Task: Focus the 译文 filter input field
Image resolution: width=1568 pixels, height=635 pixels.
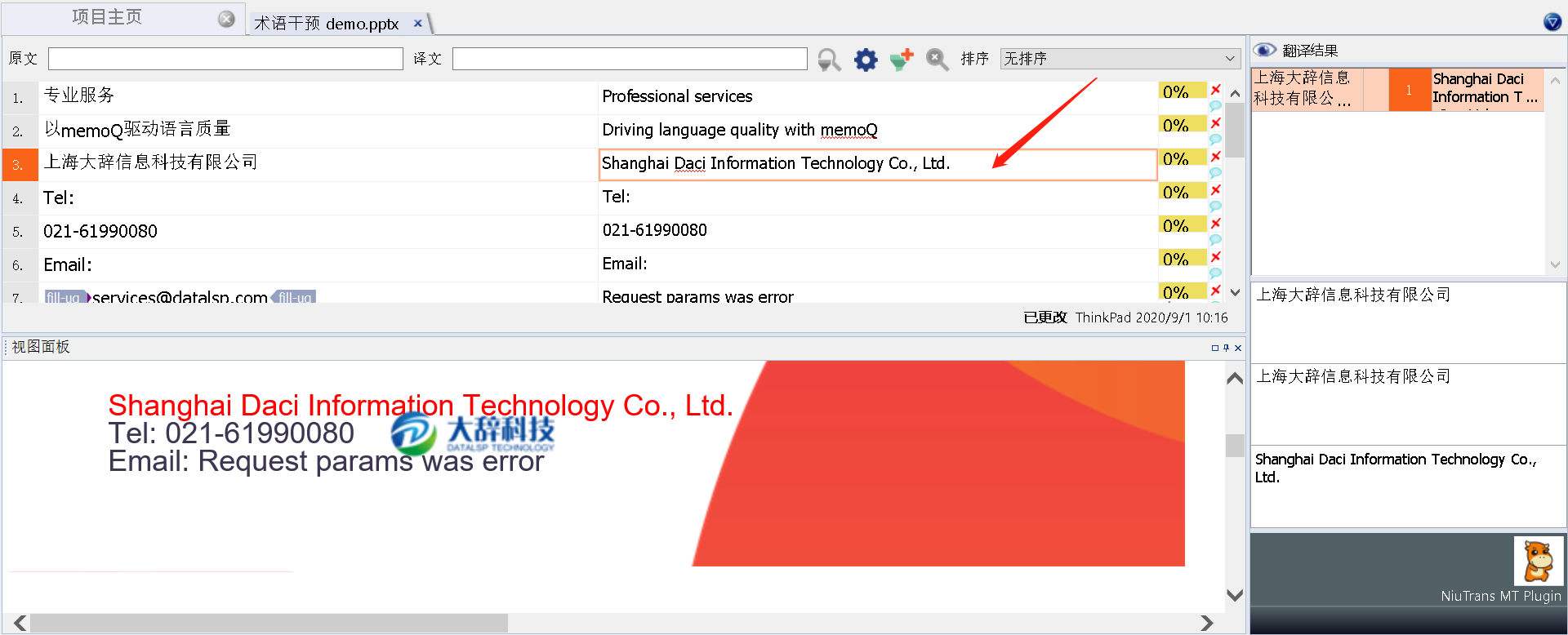Action: click(630, 59)
